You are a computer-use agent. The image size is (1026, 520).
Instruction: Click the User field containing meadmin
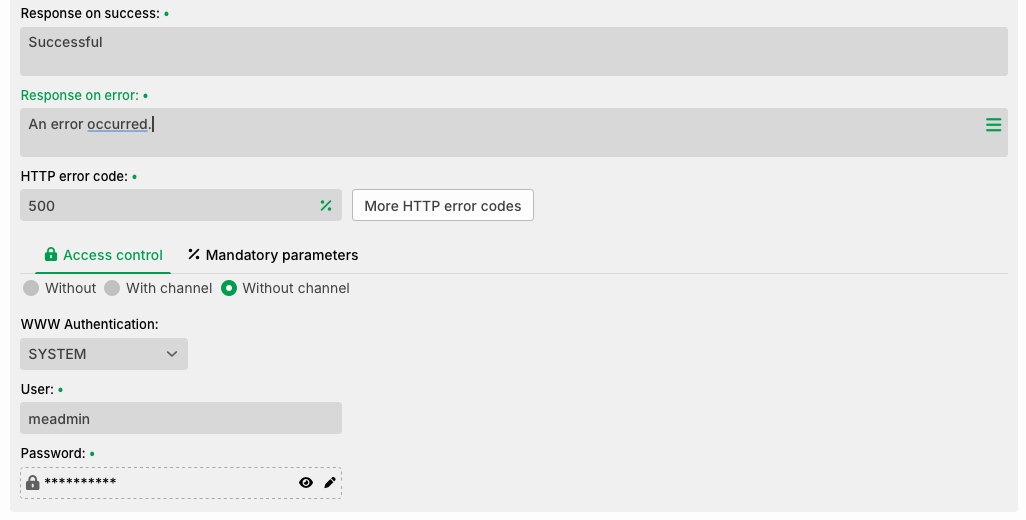pyautogui.click(x=181, y=418)
